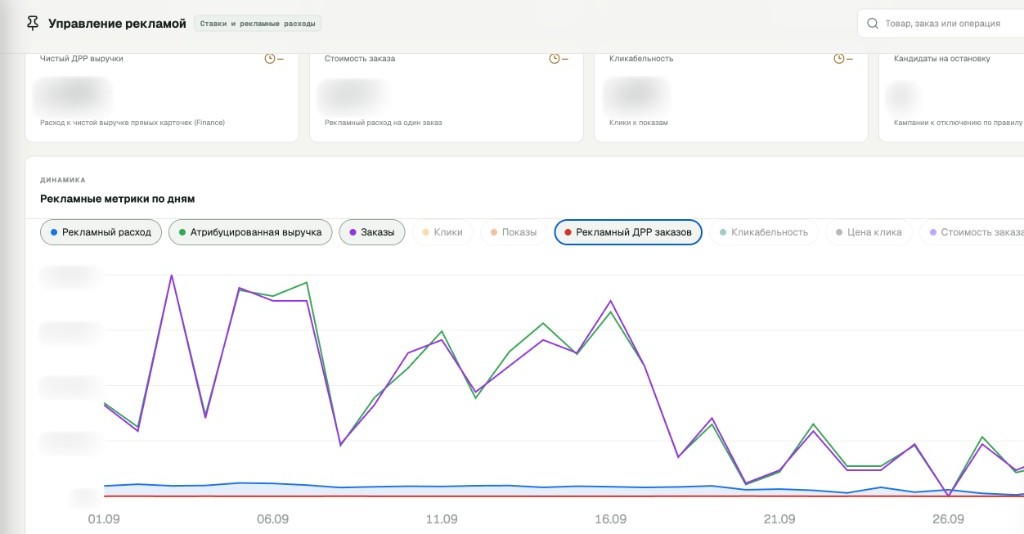Click the 26.09 date axis label
This screenshot has width=1024, height=534.
[948, 520]
